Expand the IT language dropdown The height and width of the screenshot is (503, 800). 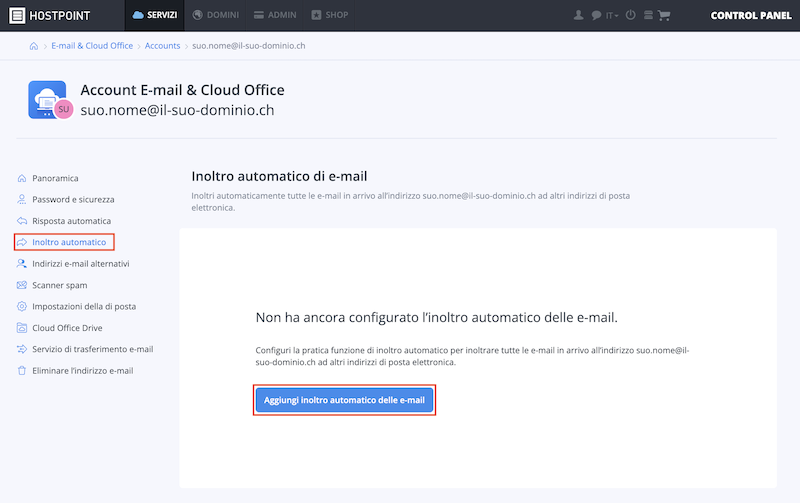(x=612, y=16)
